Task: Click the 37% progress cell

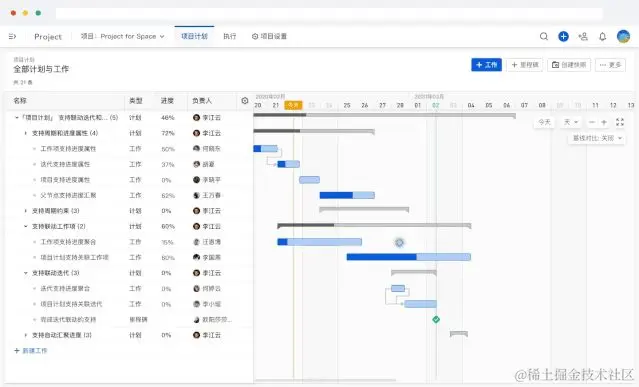Action: [167, 164]
